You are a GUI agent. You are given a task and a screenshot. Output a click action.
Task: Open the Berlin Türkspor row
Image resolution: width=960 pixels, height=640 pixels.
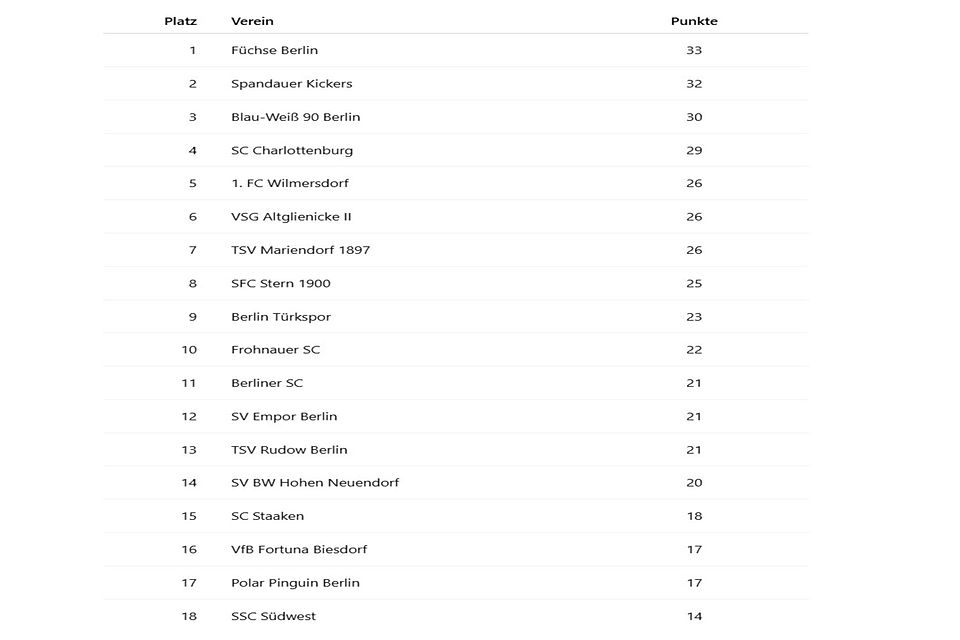pos(280,317)
